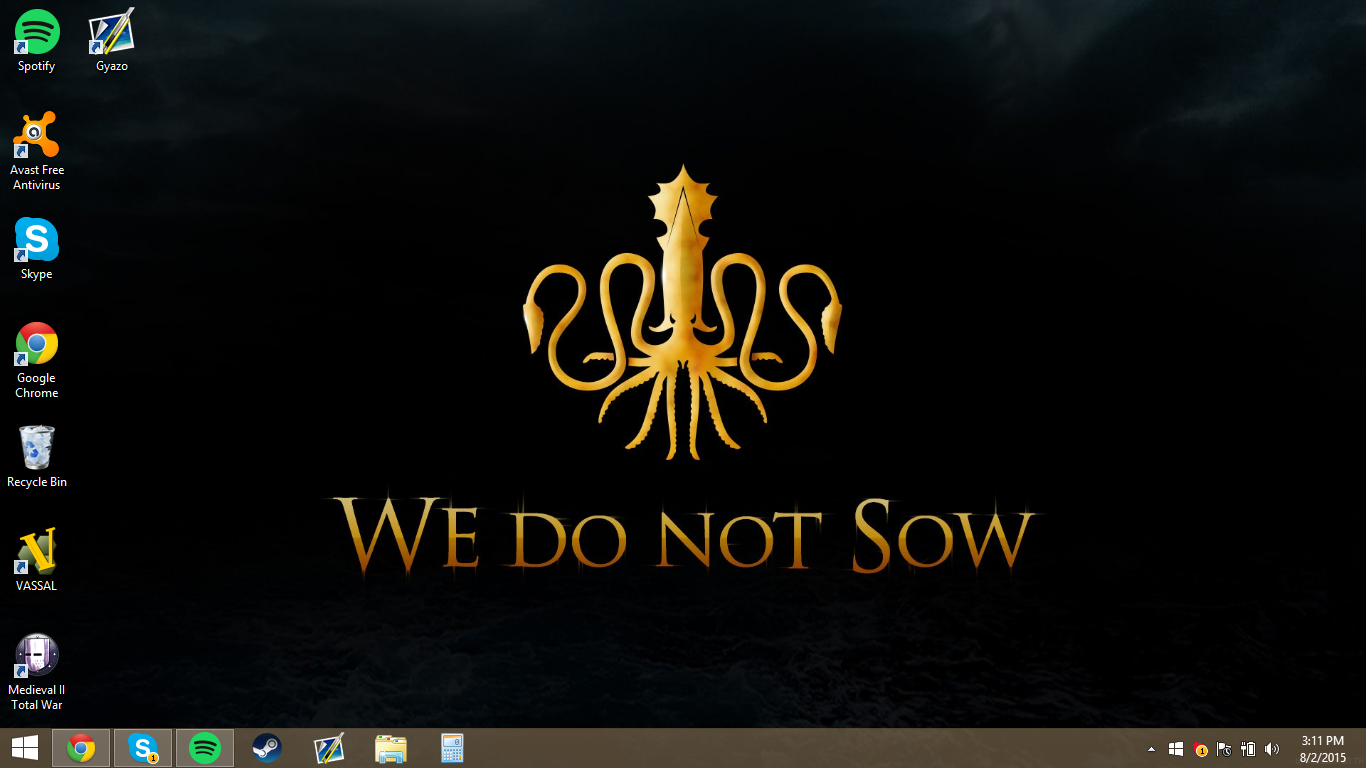Click the Get Windows 10 tray icon
The height and width of the screenshot is (768, 1366).
(x=1176, y=748)
